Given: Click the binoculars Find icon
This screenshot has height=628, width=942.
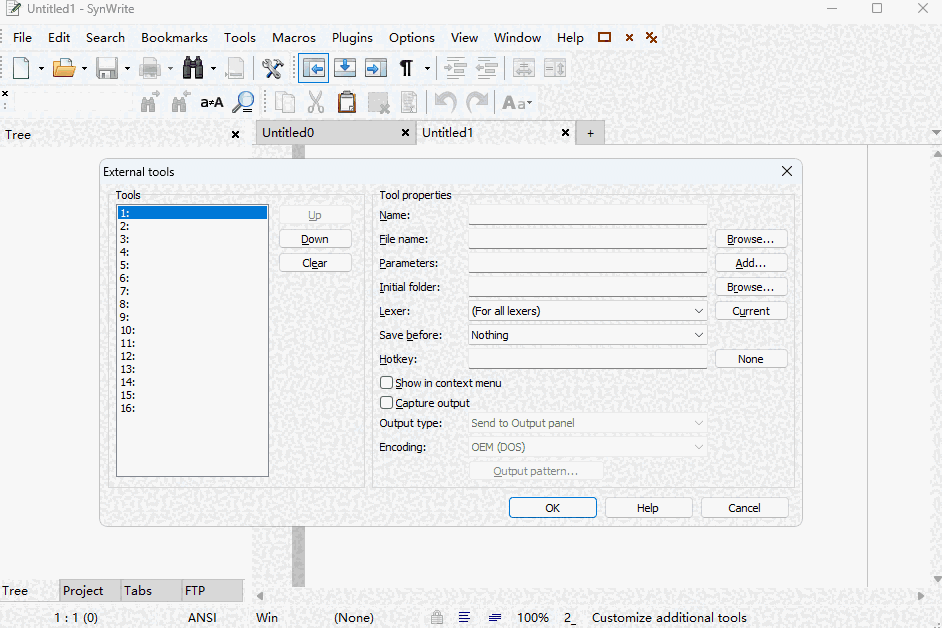Looking at the screenshot, I should [193, 68].
